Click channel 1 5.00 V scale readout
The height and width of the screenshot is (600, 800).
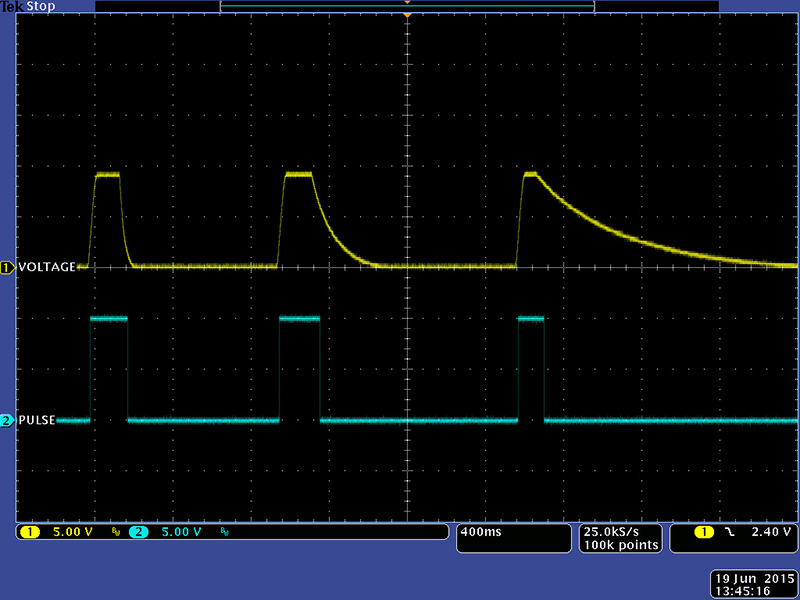click(72, 532)
